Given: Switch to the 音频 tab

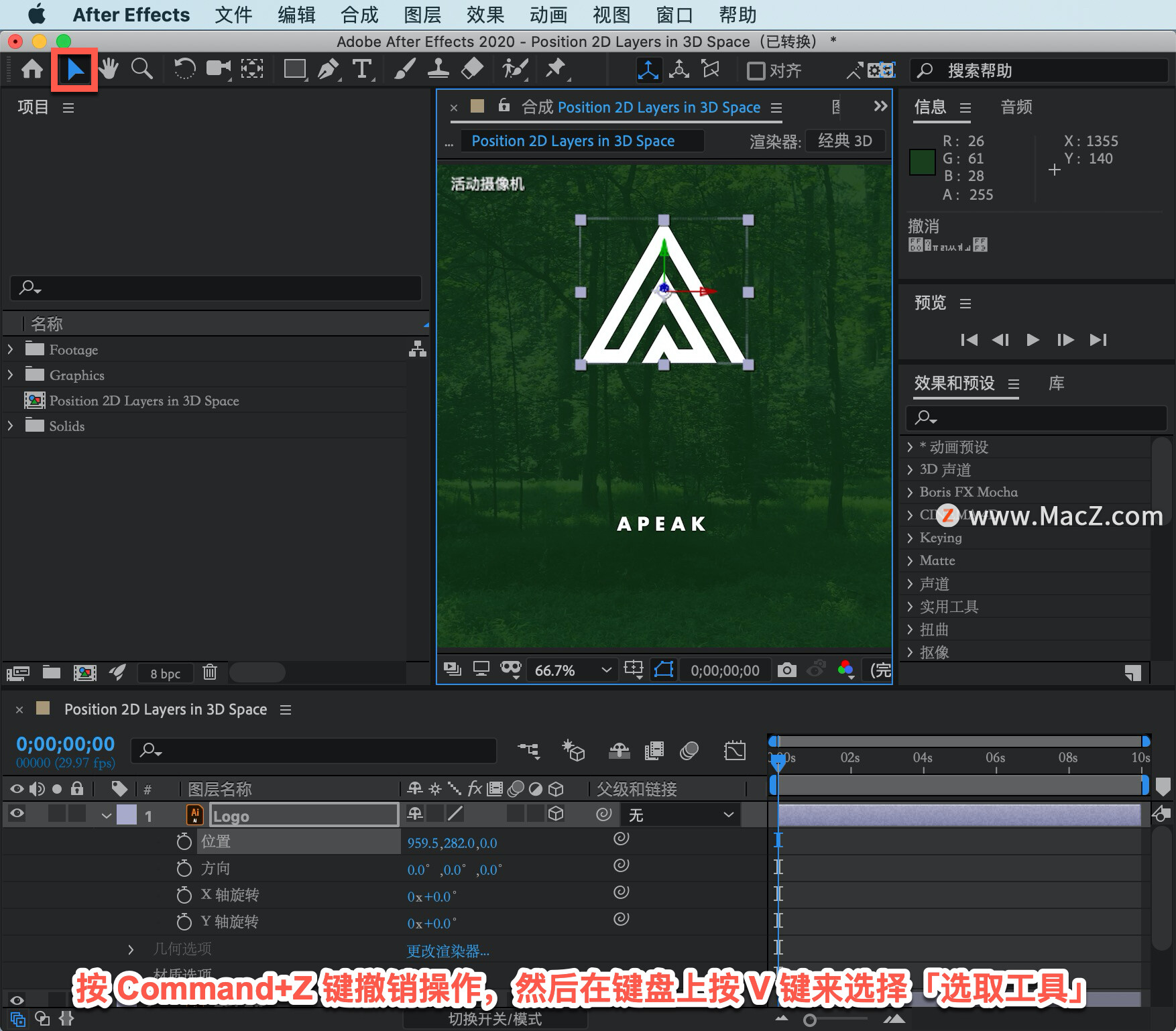Looking at the screenshot, I should 1016,107.
